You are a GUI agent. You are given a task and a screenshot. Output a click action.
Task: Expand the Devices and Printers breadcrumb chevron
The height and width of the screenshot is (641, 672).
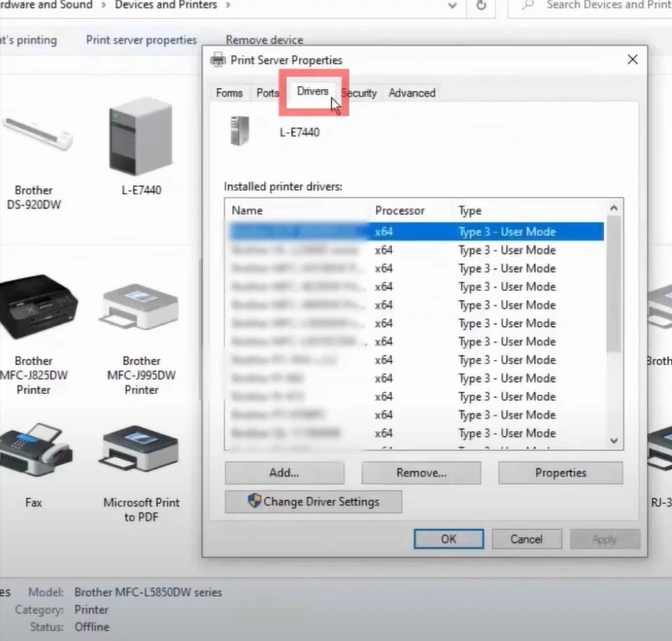[228, 6]
